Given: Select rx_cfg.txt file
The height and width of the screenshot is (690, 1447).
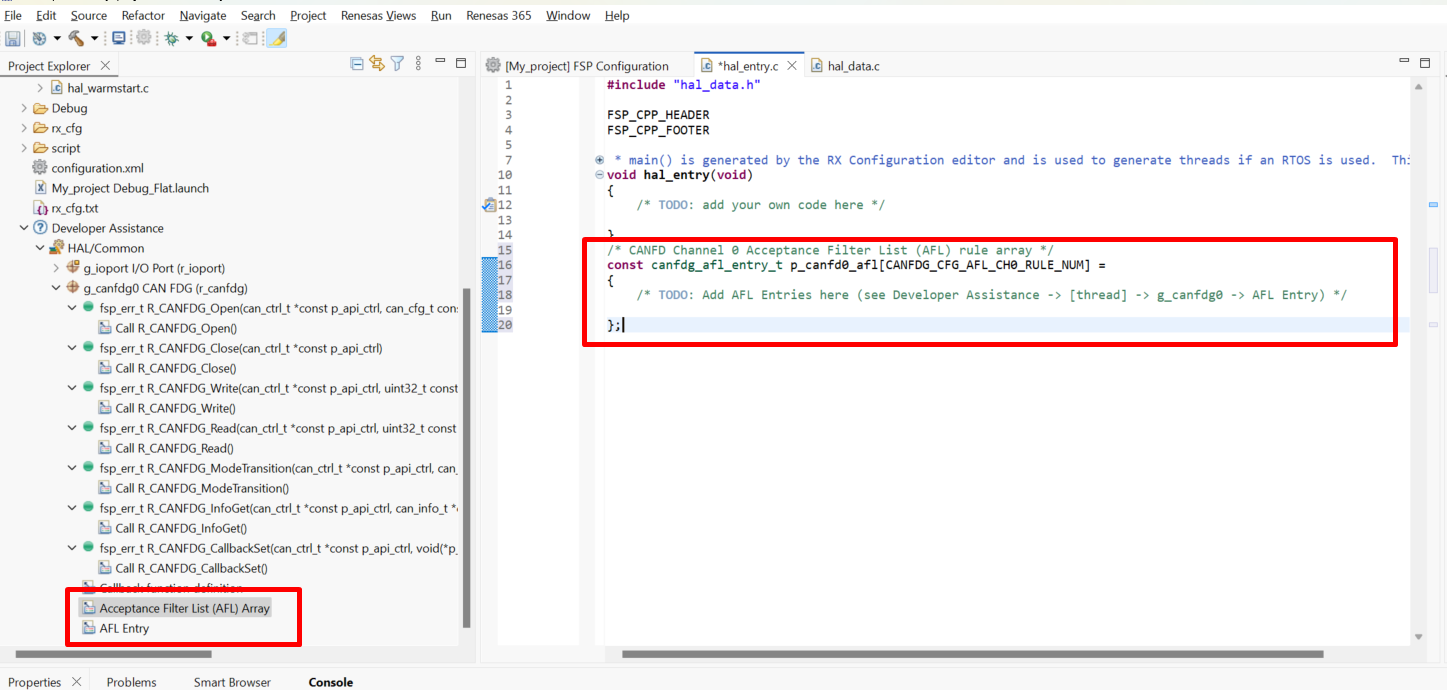Looking at the screenshot, I should (x=75, y=208).
